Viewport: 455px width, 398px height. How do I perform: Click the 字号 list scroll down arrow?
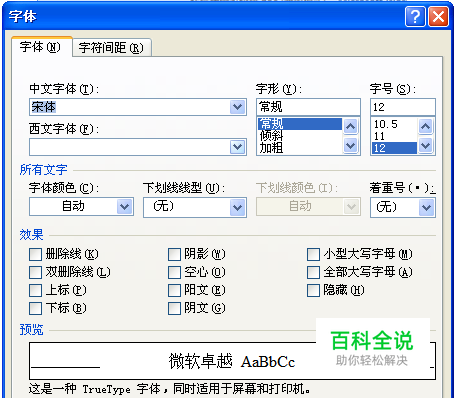point(426,145)
